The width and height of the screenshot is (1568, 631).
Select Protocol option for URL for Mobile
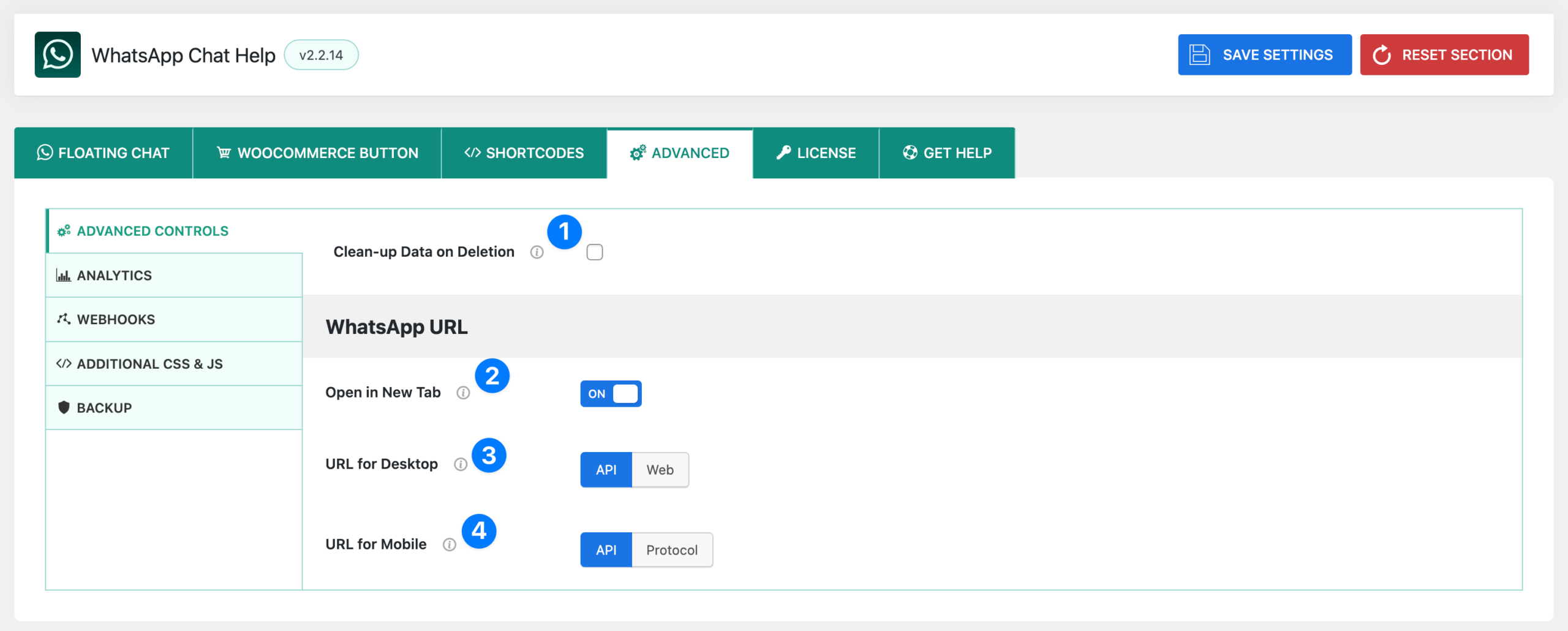671,550
